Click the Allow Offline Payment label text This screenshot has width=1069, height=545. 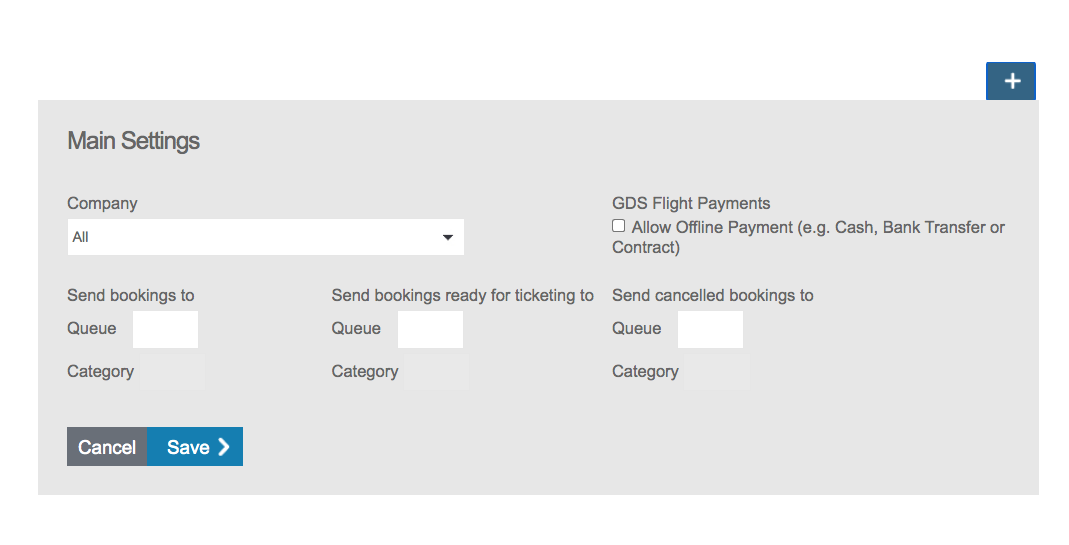coord(817,228)
